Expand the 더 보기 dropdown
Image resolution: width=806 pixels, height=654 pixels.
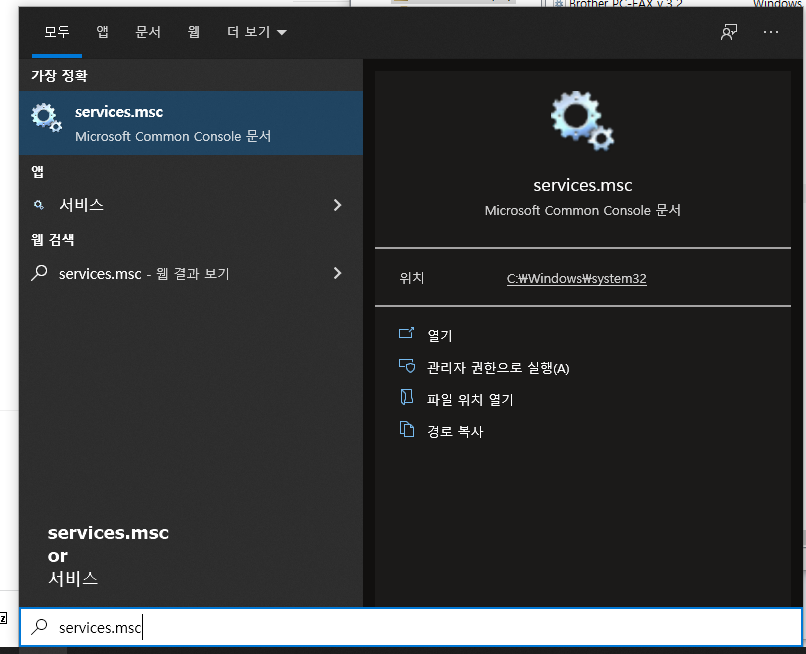[257, 32]
